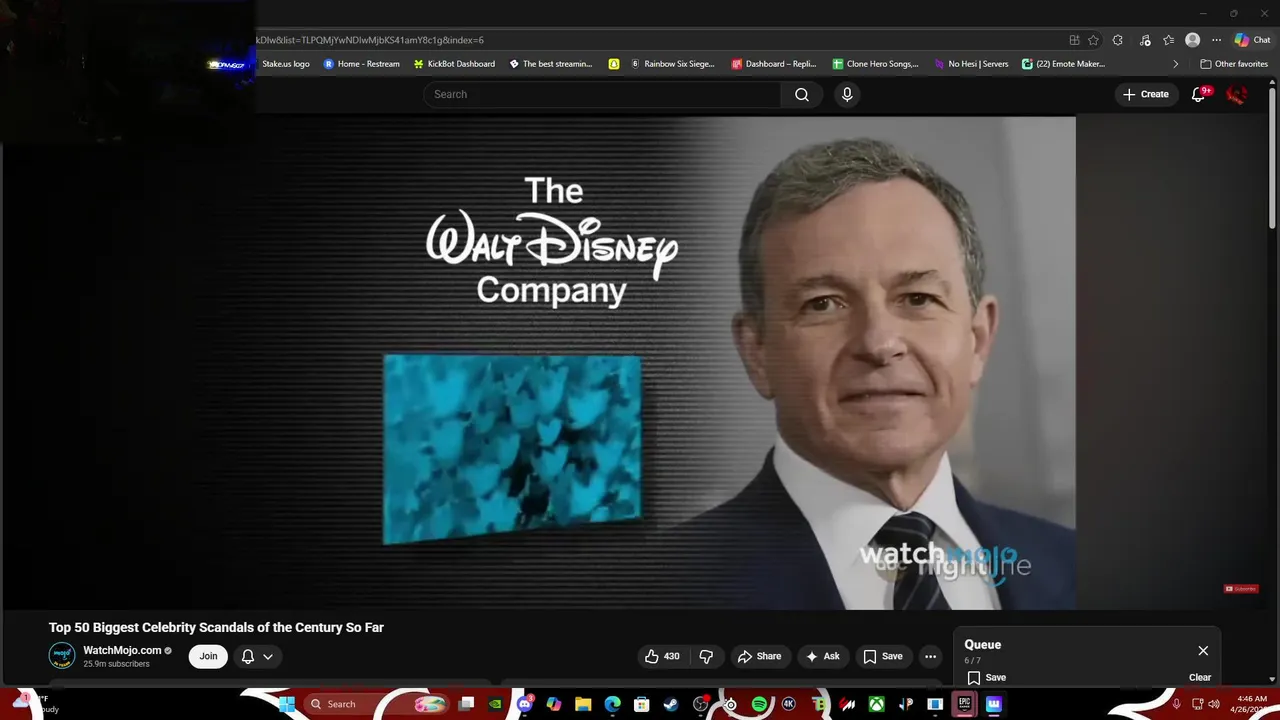Open Edge Settings and more menu

pos(1217,40)
